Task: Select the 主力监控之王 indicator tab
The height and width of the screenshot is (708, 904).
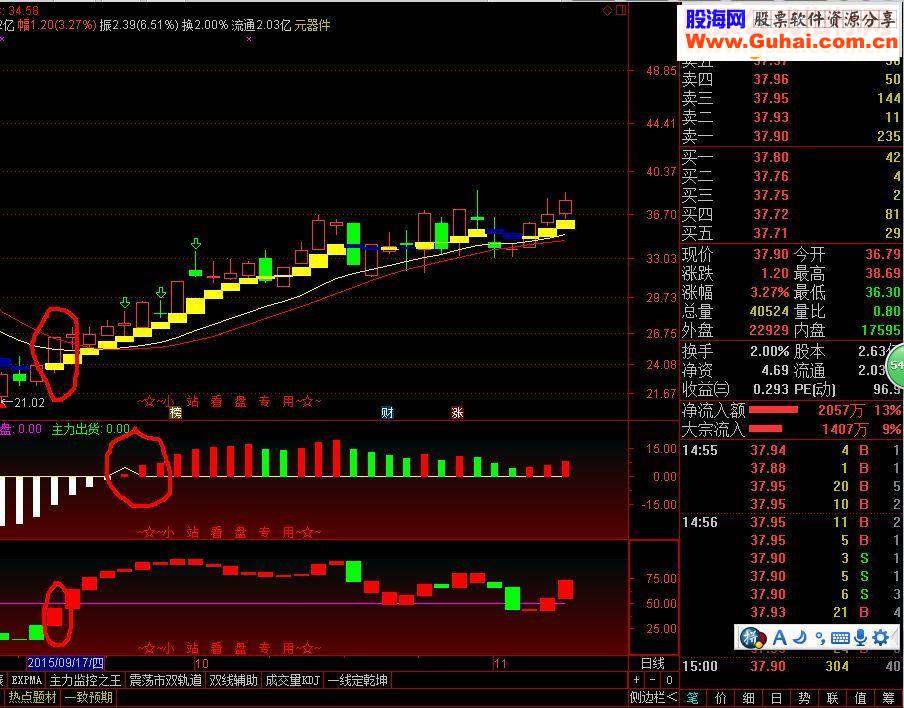Action: coord(85,680)
